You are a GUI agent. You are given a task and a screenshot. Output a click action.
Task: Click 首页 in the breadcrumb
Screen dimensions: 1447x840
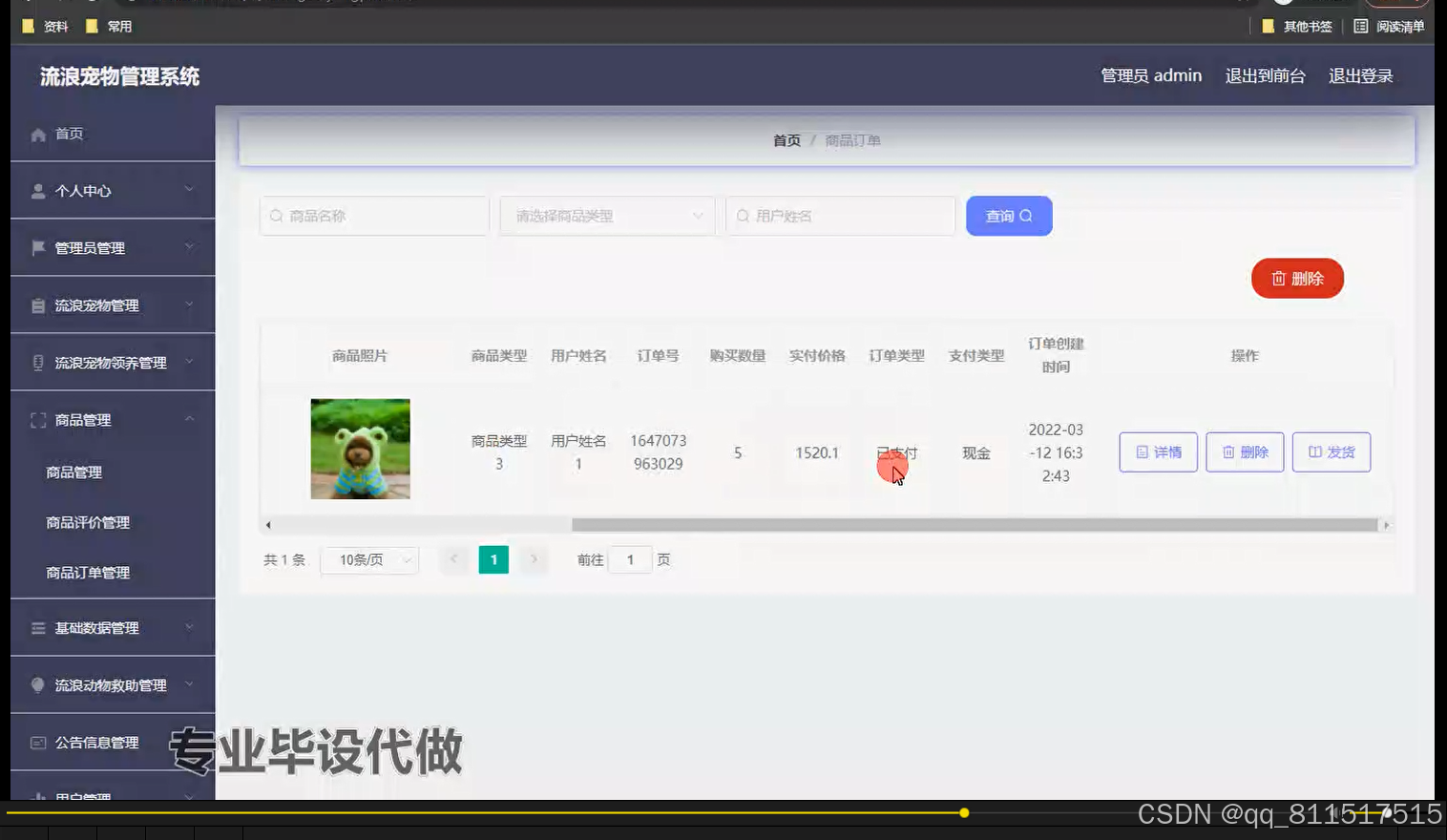(786, 139)
